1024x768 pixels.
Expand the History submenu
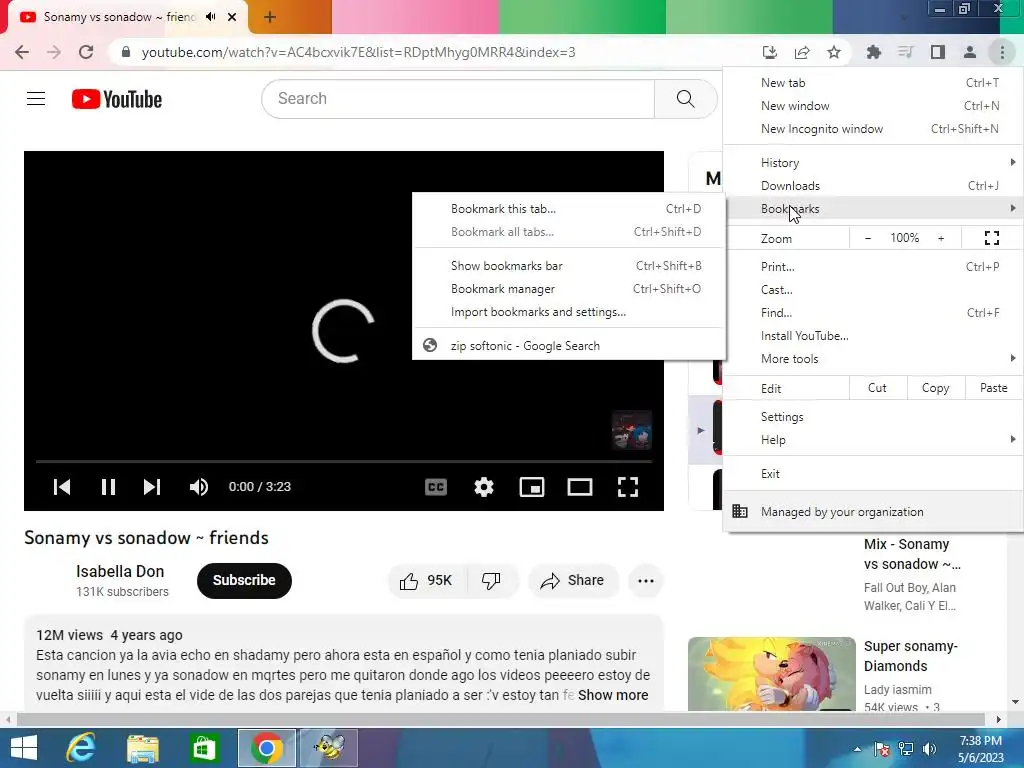[x=873, y=163]
